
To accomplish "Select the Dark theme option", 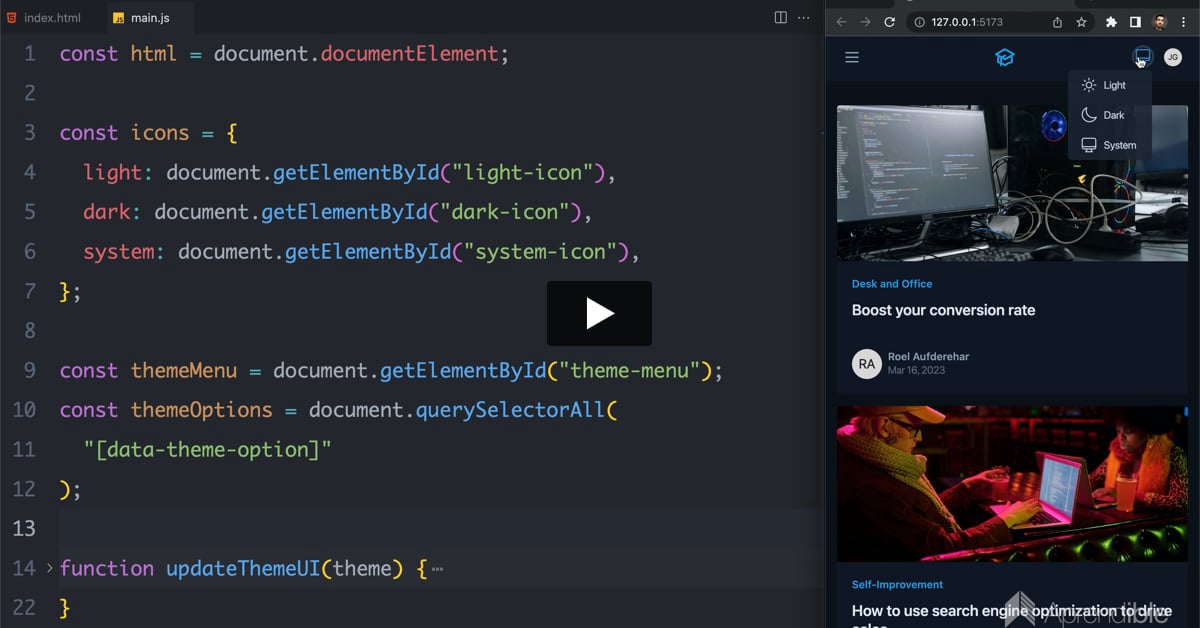I will (x=1110, y=116).
